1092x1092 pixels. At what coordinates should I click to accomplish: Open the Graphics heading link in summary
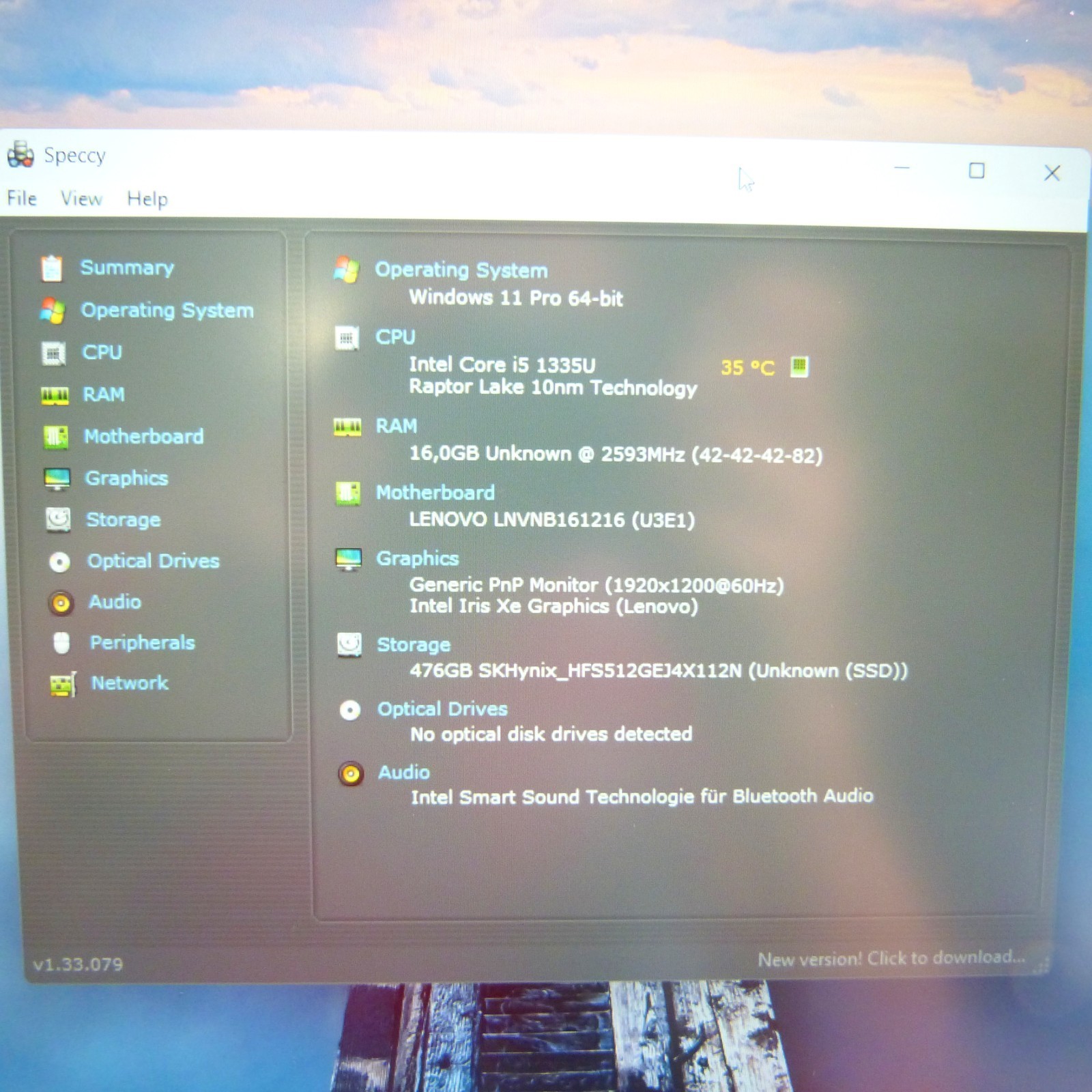point(418,559)
